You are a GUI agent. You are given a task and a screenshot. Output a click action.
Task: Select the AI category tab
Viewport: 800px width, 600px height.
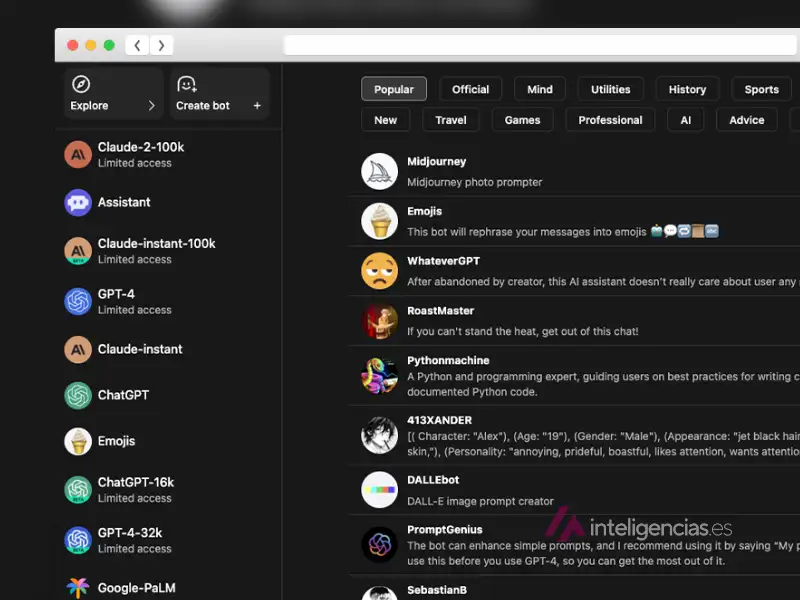[x=686, y=120]
